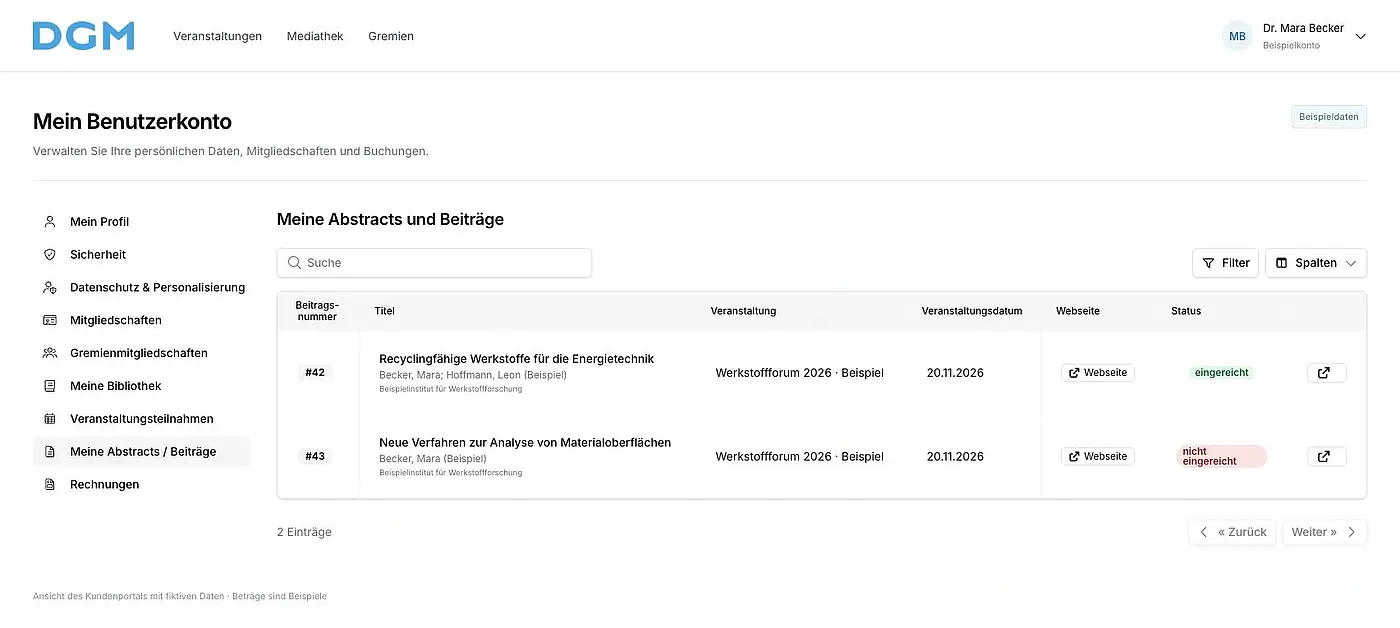Open the Spalten dropdown
Image resolution: width=1400 pixels, height=628 pixels.
pos(1316,263)
